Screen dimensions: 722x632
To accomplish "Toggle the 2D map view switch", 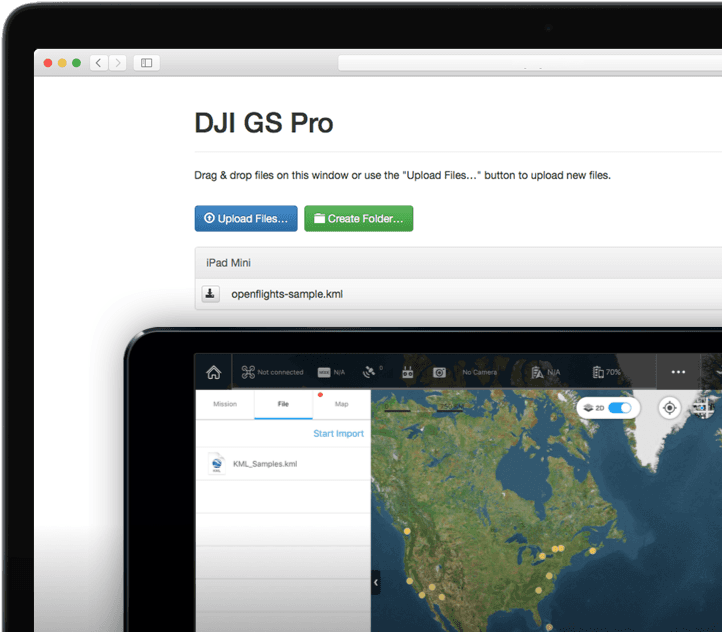I will click(x=621, y=408).
